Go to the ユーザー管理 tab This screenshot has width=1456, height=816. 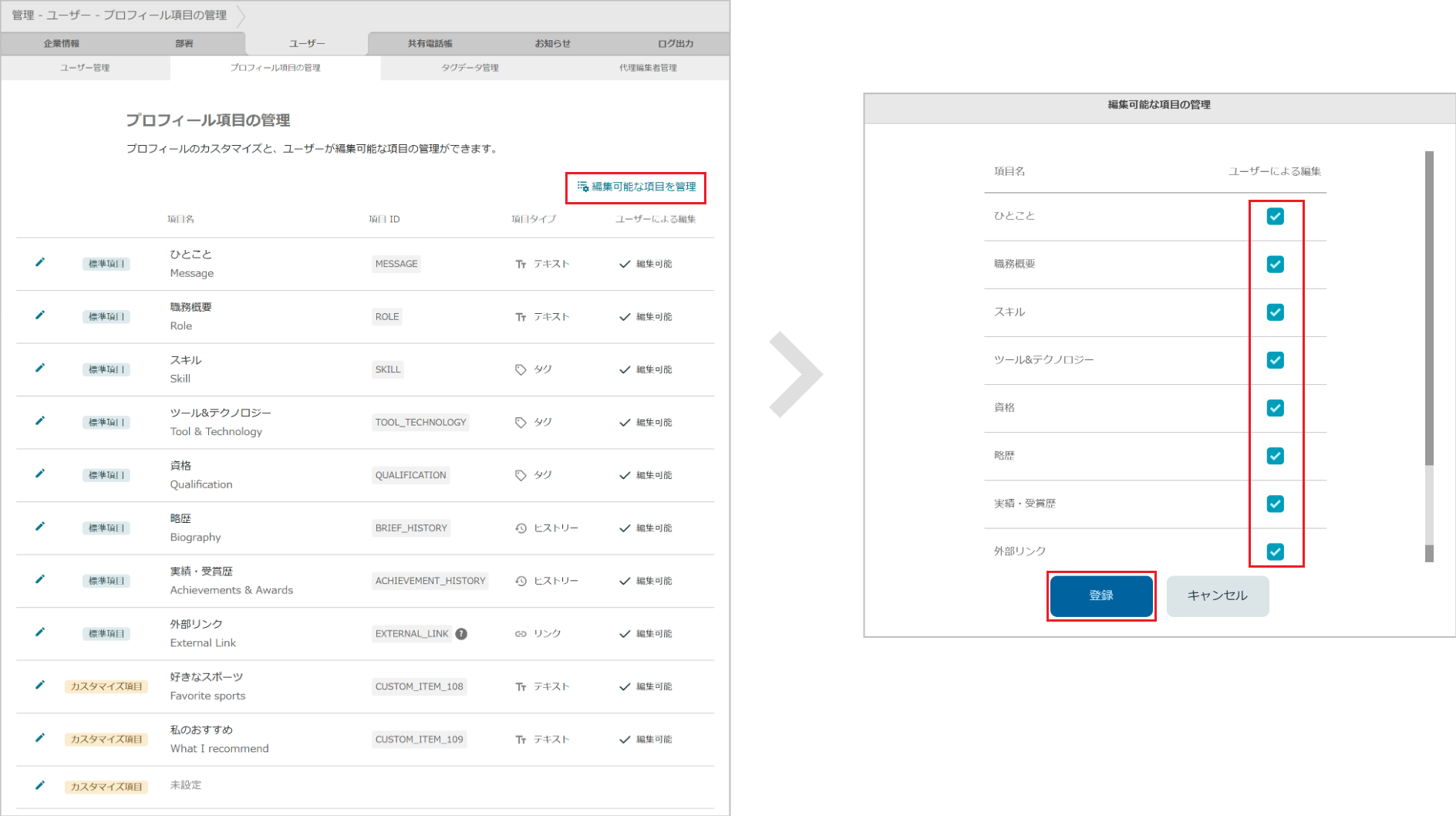[x=85, y=67]
